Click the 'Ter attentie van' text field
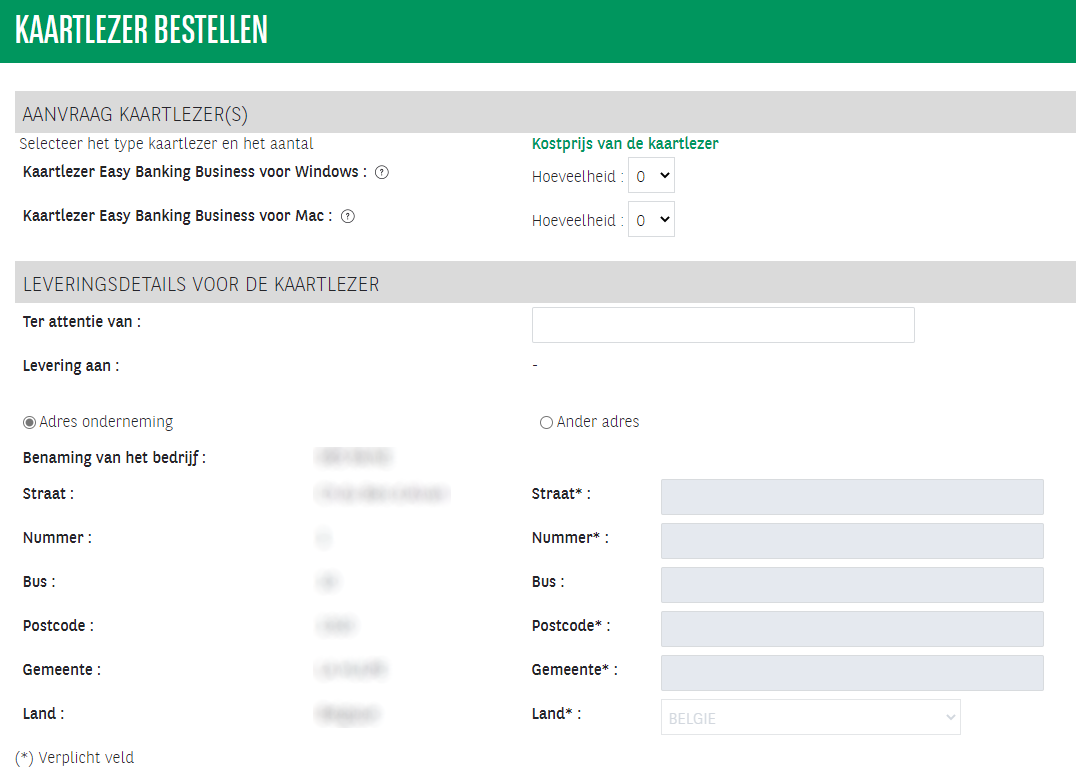 point(723,325)
